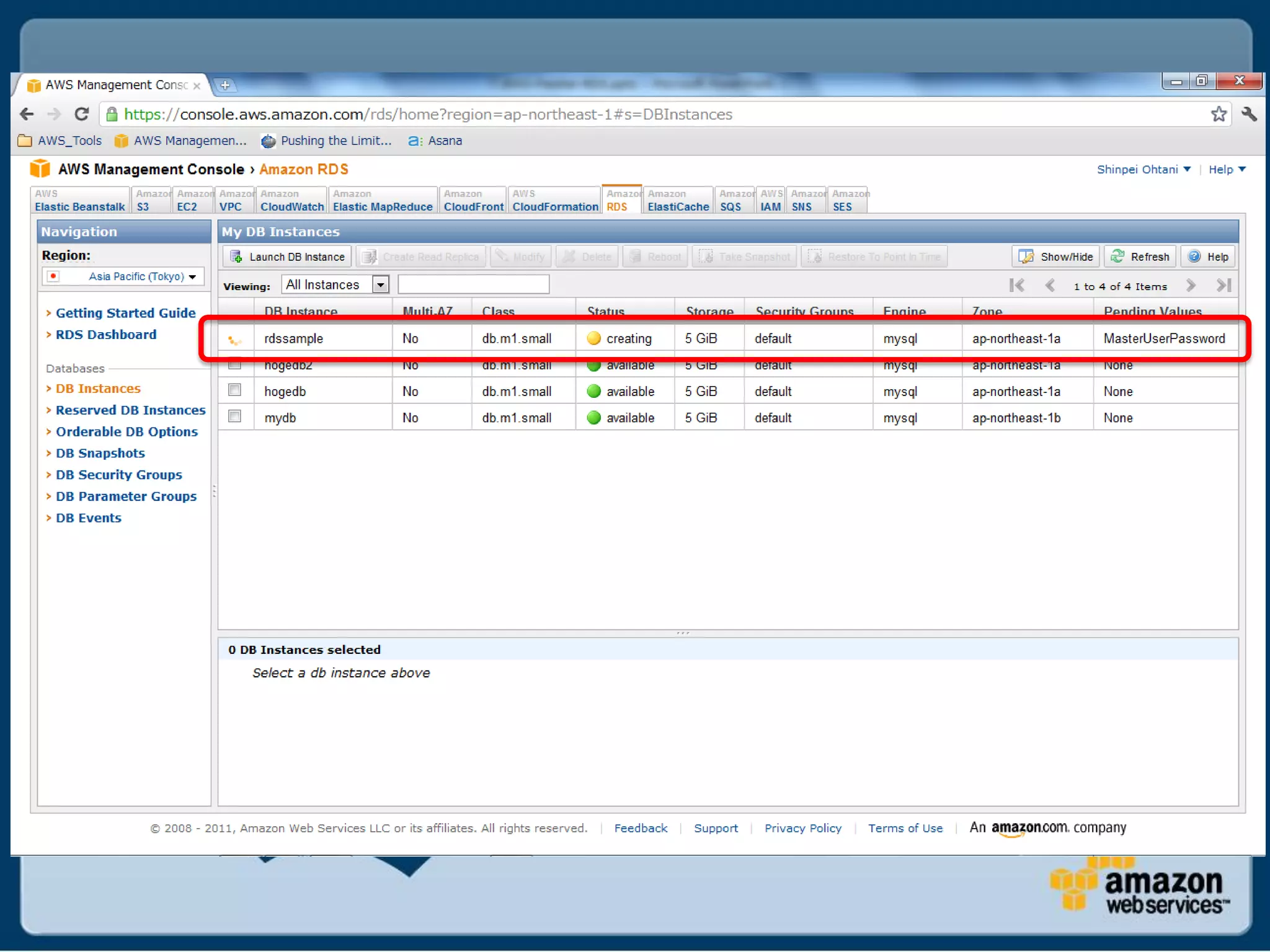Switch to the Amazon CloudWatch tab
This screenshot has height=952, width=1270.
tap(291, 201)
